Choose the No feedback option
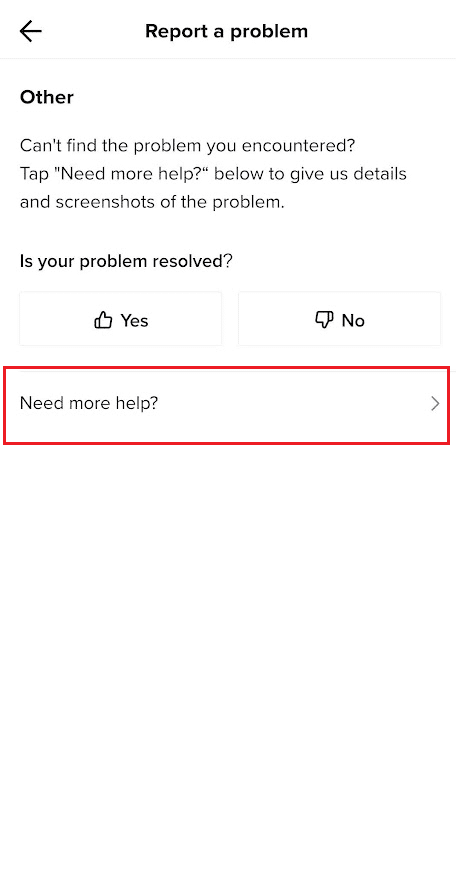456x893 pixels. pyautogui.click(x=339, y=319)
